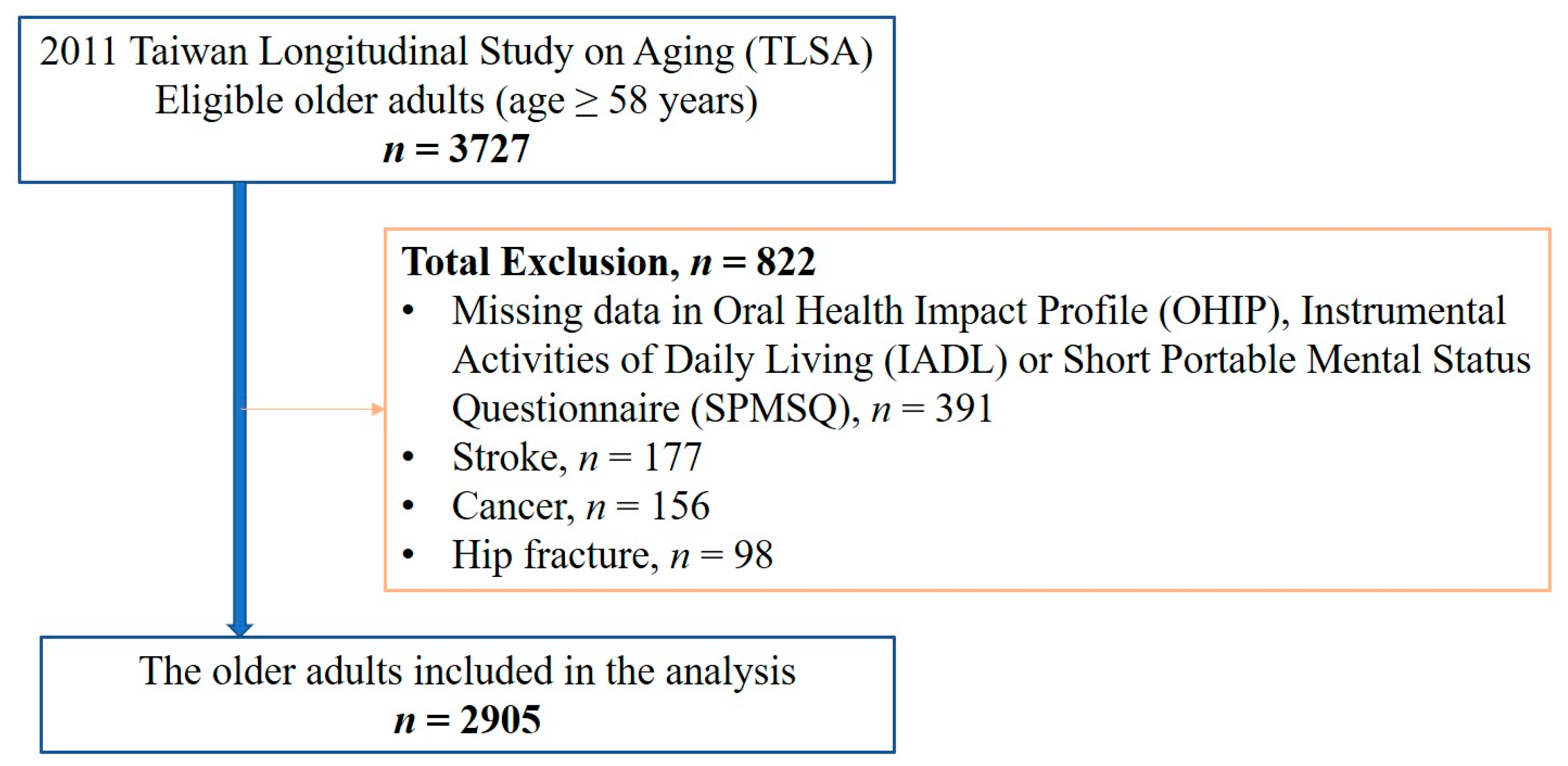Click the blue arrowhead above the bottom box
Screen dimensions: 1568x766
pyautogui.click(x=240, y=629)
